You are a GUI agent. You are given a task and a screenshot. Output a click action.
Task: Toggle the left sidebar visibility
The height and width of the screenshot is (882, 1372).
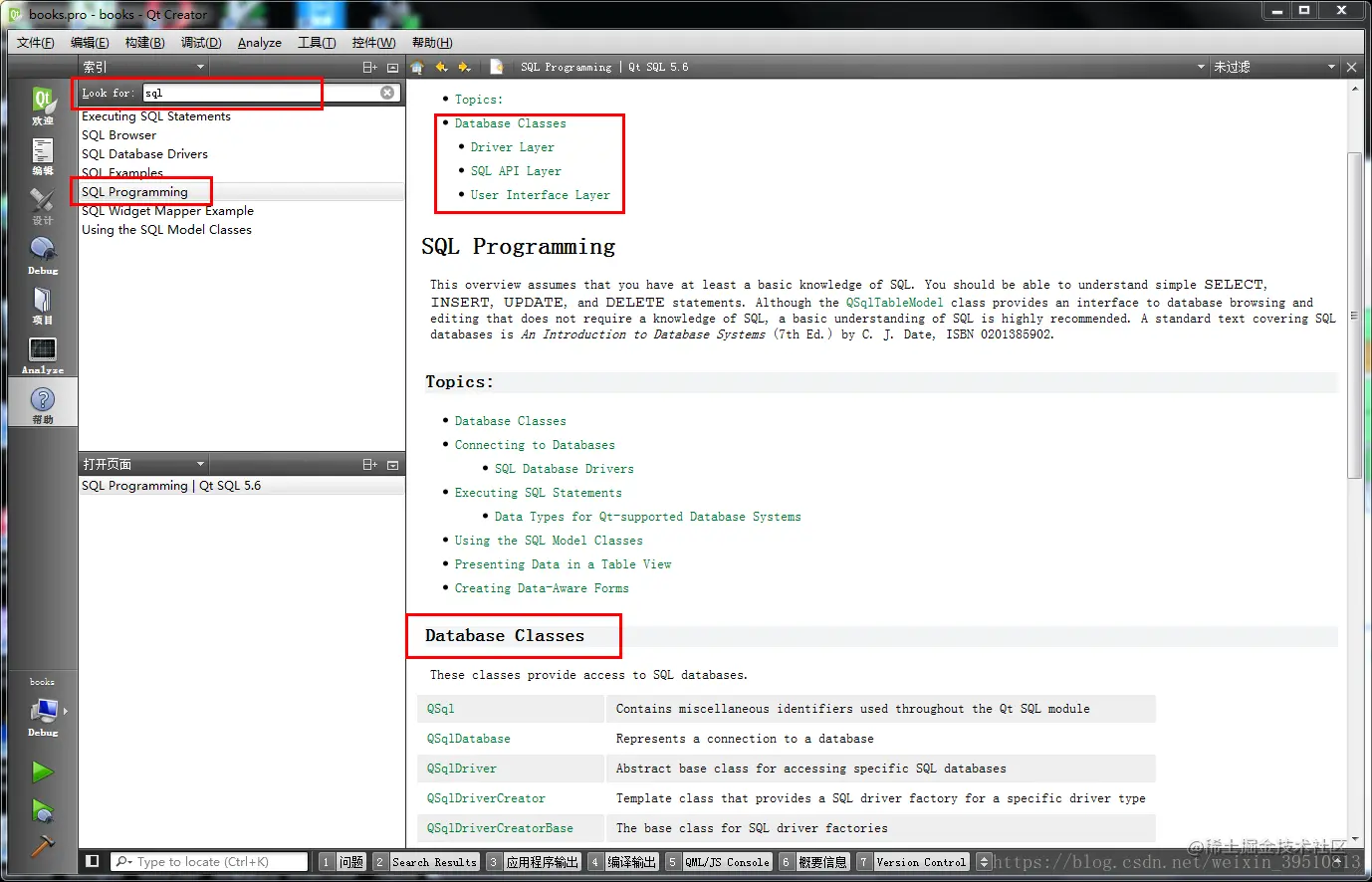pyautogui.click(x=93, y=861)
